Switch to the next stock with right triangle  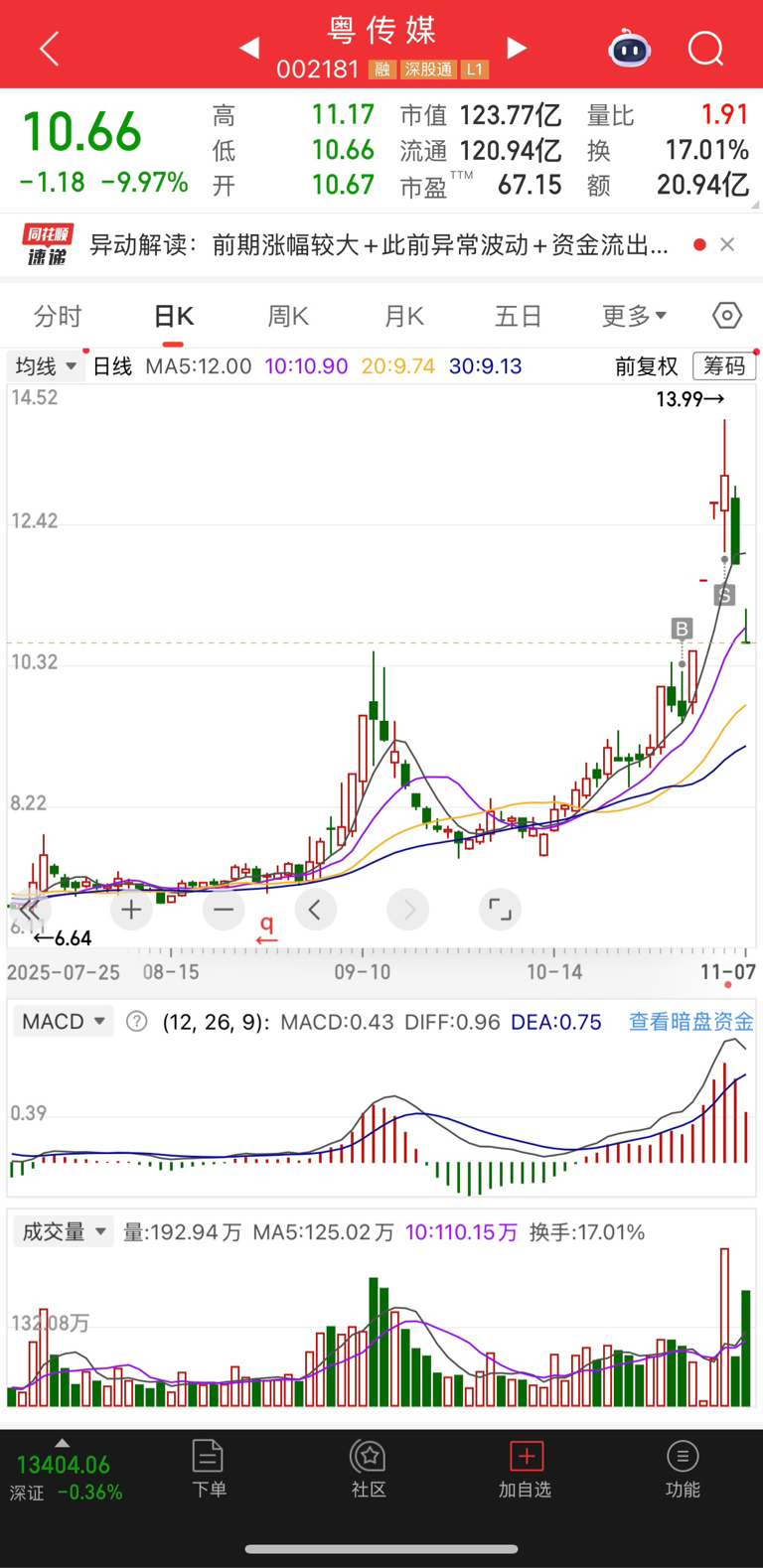click(x=516, y=48)
